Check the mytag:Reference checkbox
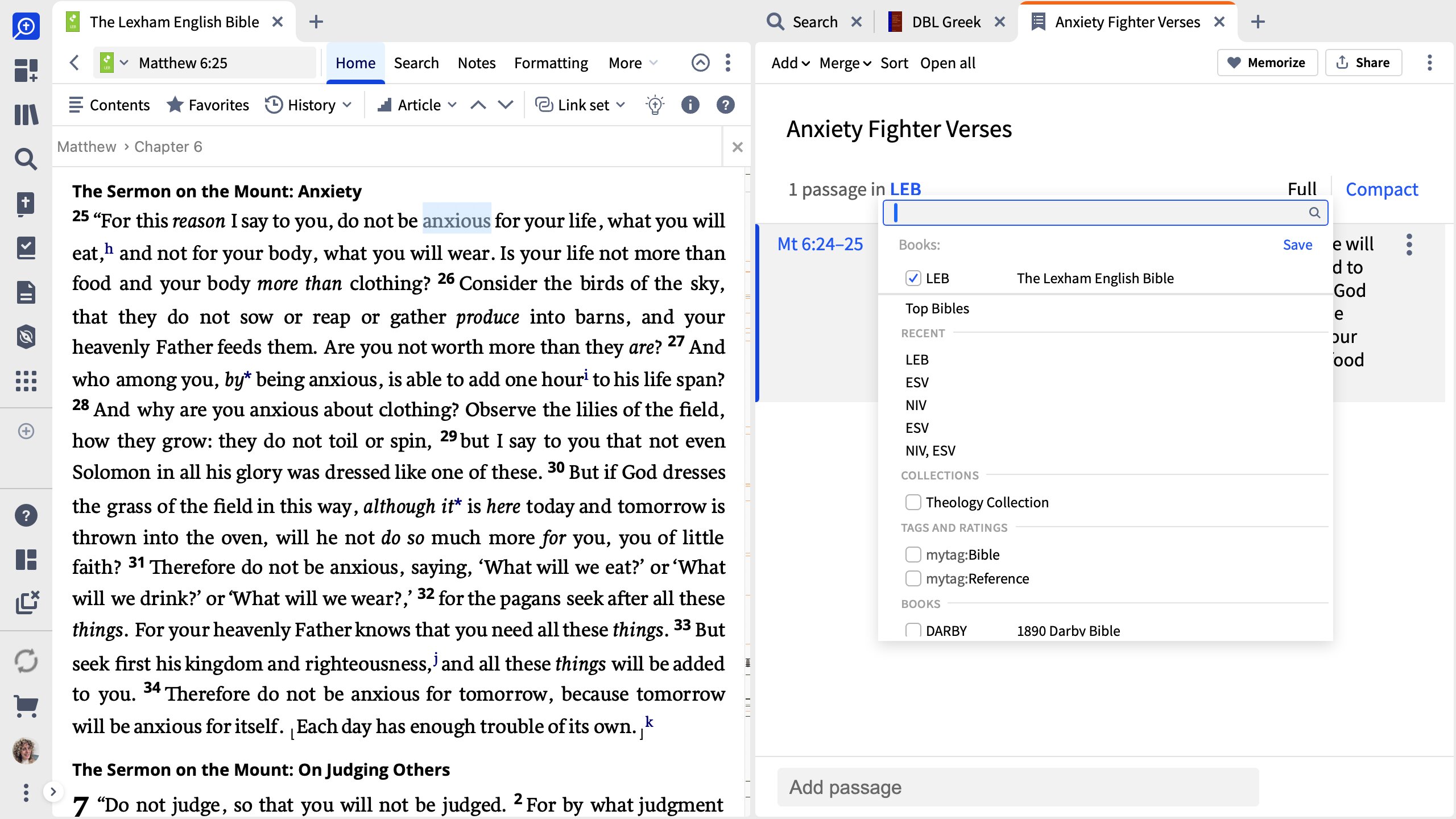1456x819 pixels. 913,578
